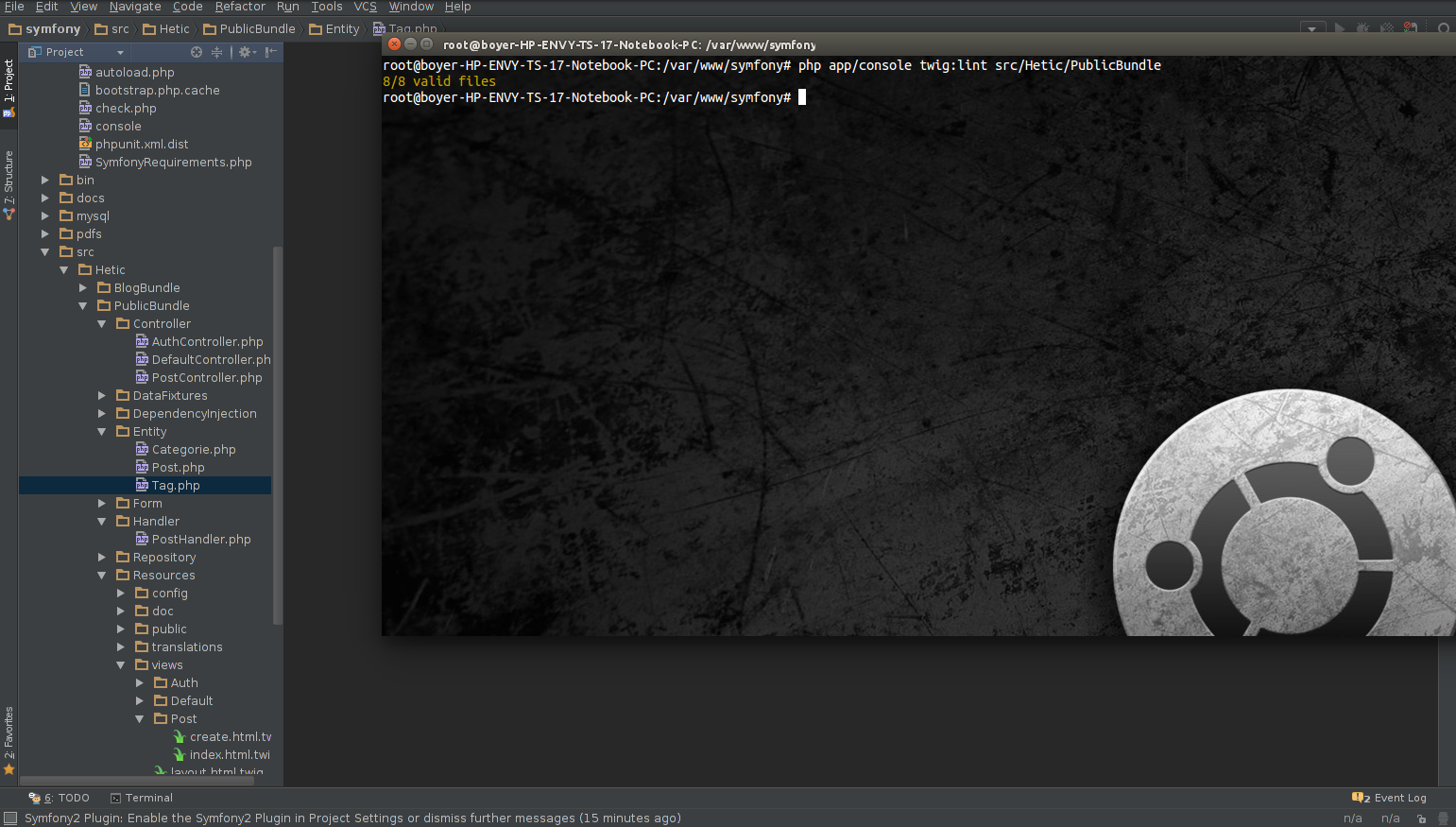This screenshot has width=1456, height=827.
Task: Click terminal window command prompt line
Action: (594, 97)
